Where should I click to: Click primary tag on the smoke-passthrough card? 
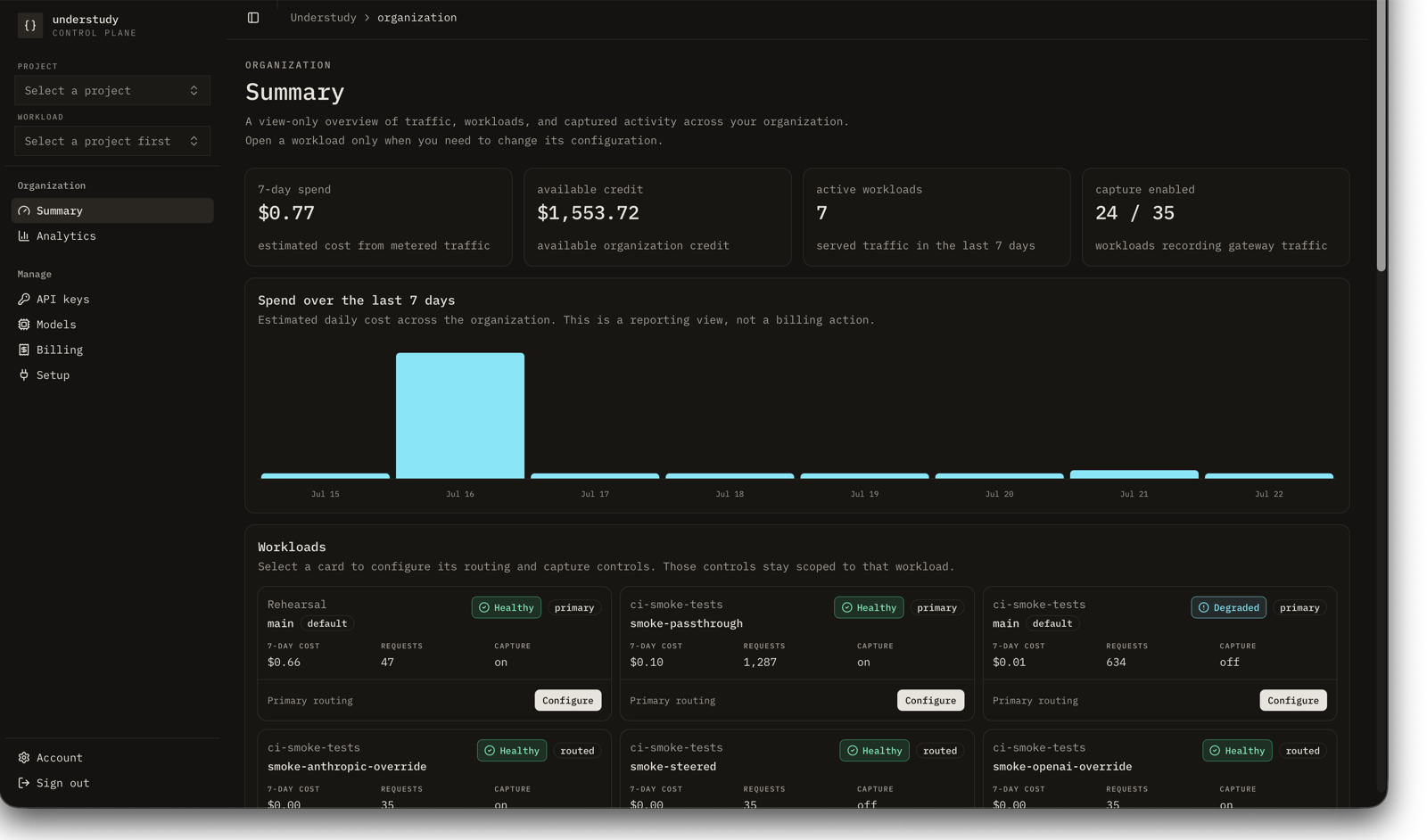[936, 607]
